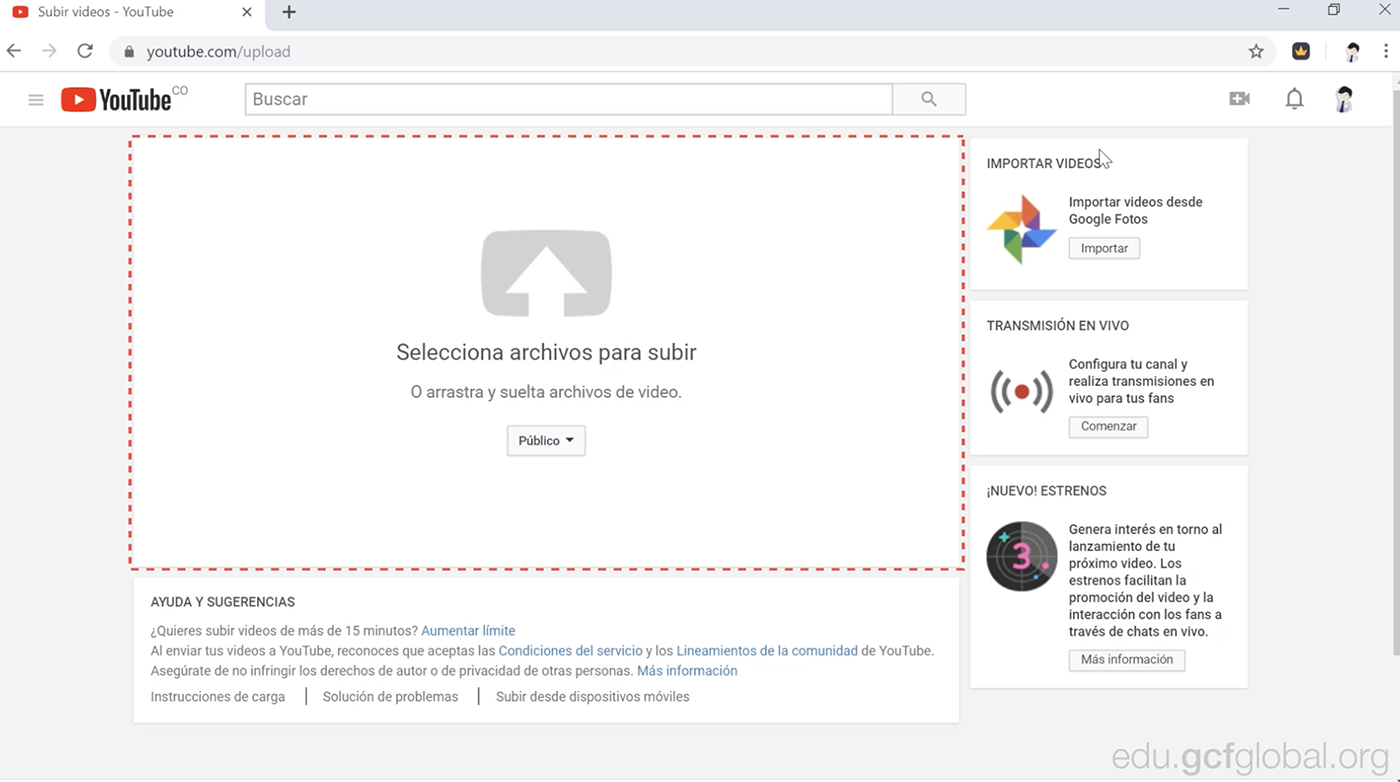Reload the page
Image resolution: width=1400 pixels, height=782 pixels.
tap(85, 51)
